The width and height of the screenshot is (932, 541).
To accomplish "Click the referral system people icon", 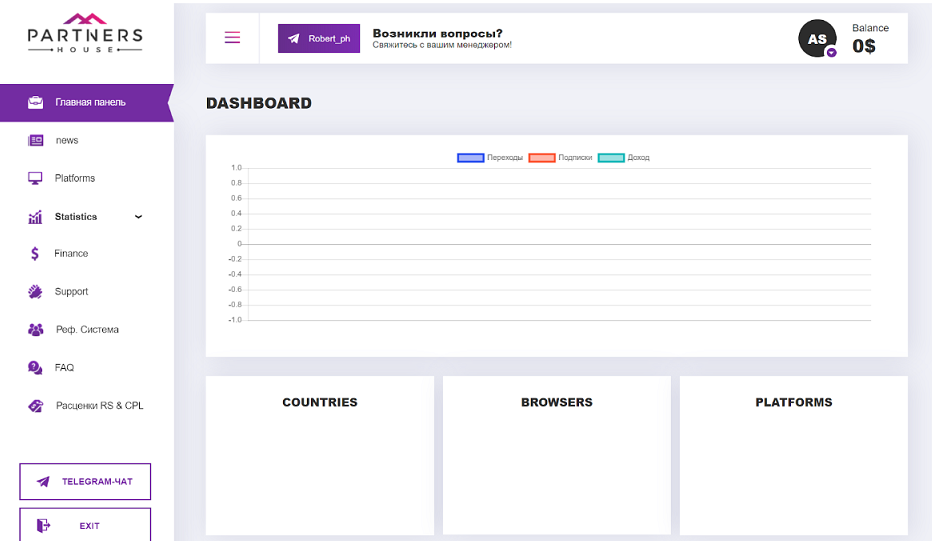I will coord(36,330).
